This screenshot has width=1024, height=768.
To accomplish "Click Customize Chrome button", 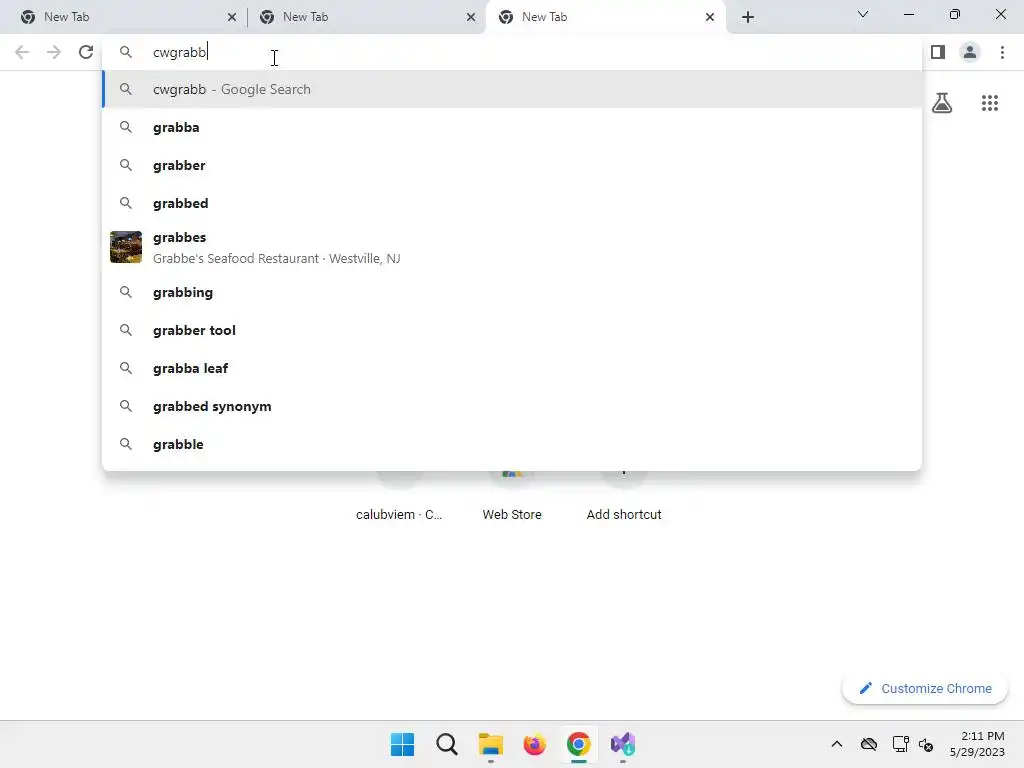I will click(925, 688).
